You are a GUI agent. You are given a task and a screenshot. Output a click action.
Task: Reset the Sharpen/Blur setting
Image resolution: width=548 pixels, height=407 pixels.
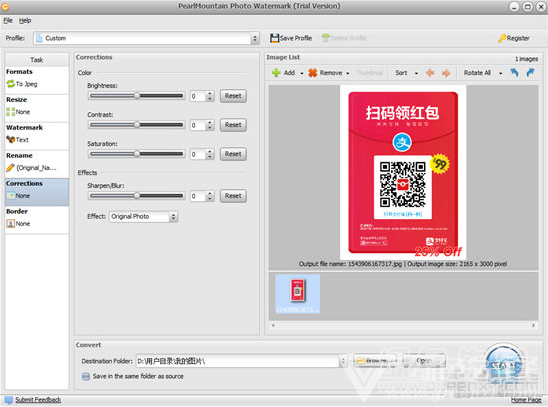click(233, 196)
